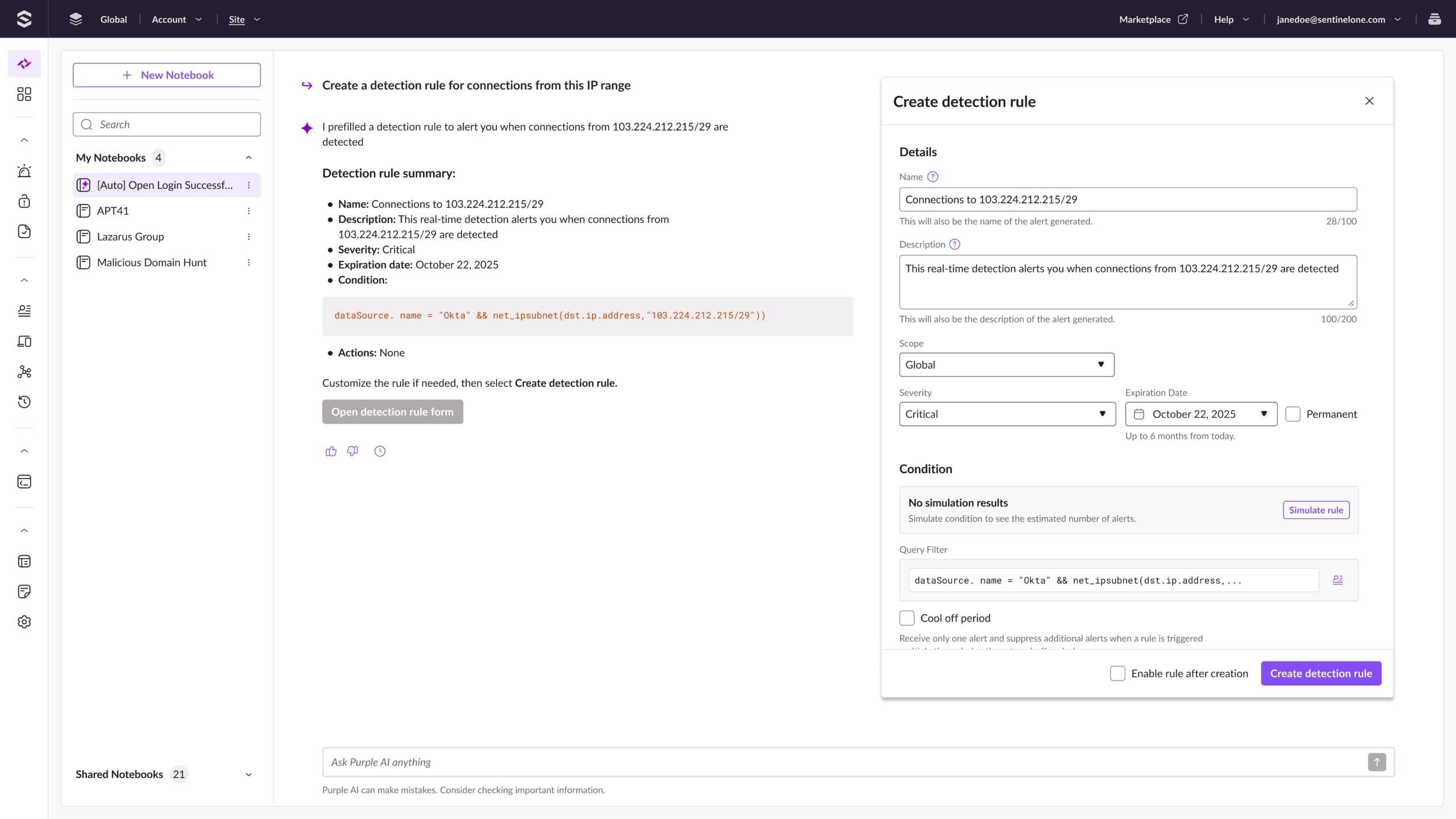Click the Create detection rule button

point(1321,673)
